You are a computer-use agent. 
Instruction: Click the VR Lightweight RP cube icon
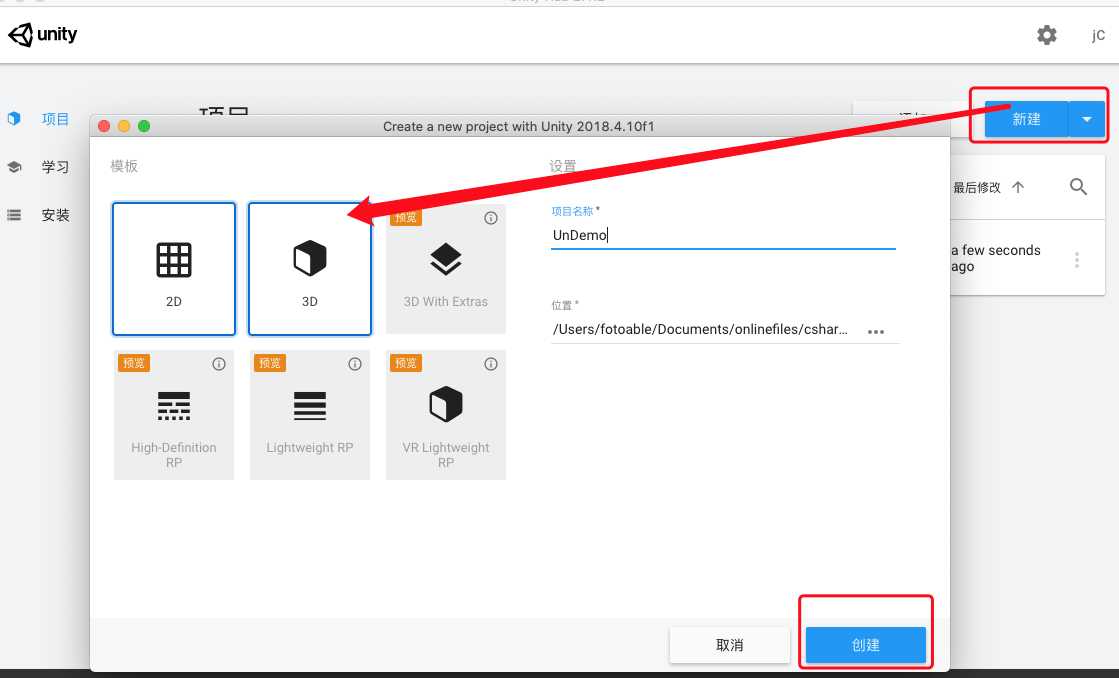click(x=446, y=404)
